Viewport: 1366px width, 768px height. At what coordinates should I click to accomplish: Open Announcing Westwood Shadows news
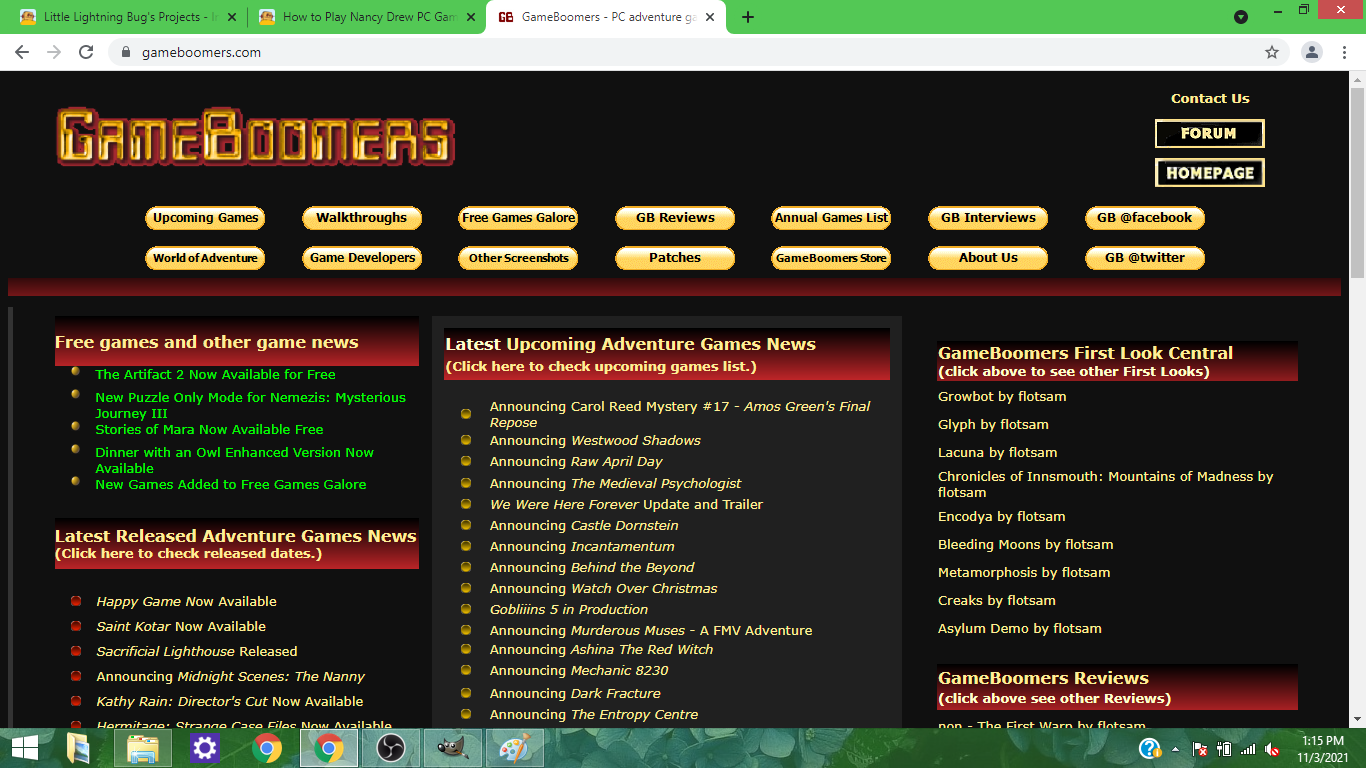595,441
